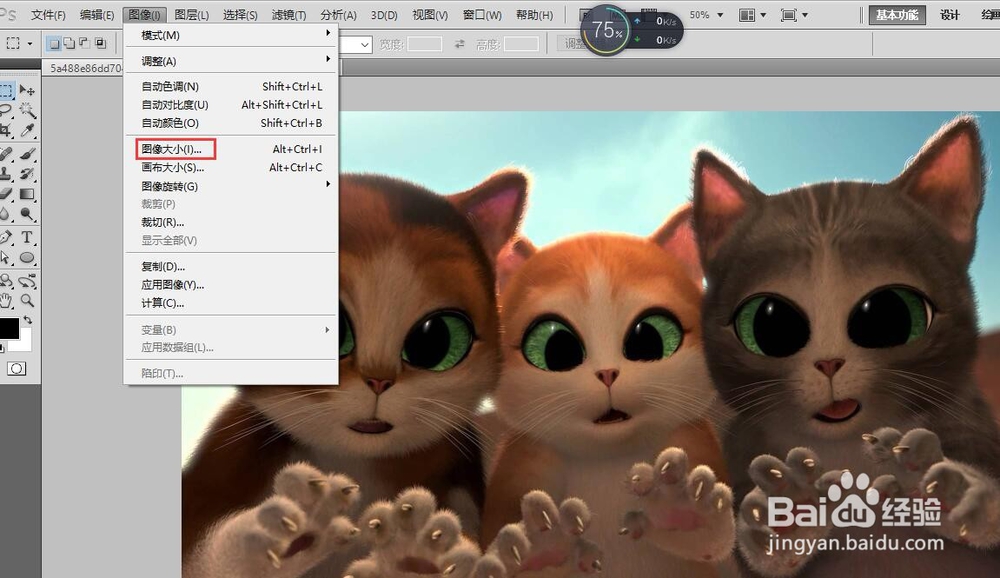Choose 画布大小(S)... menu item
Viewport: 1000px width, 578px height.
[x=231, y=167]
